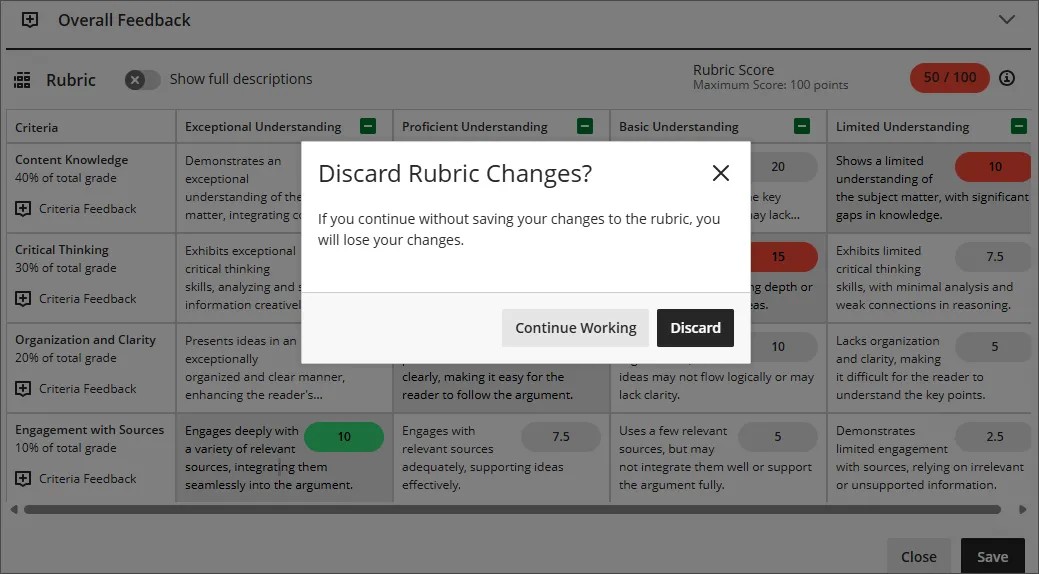Expand the Overall Feedback chevron

point(1006,19)
